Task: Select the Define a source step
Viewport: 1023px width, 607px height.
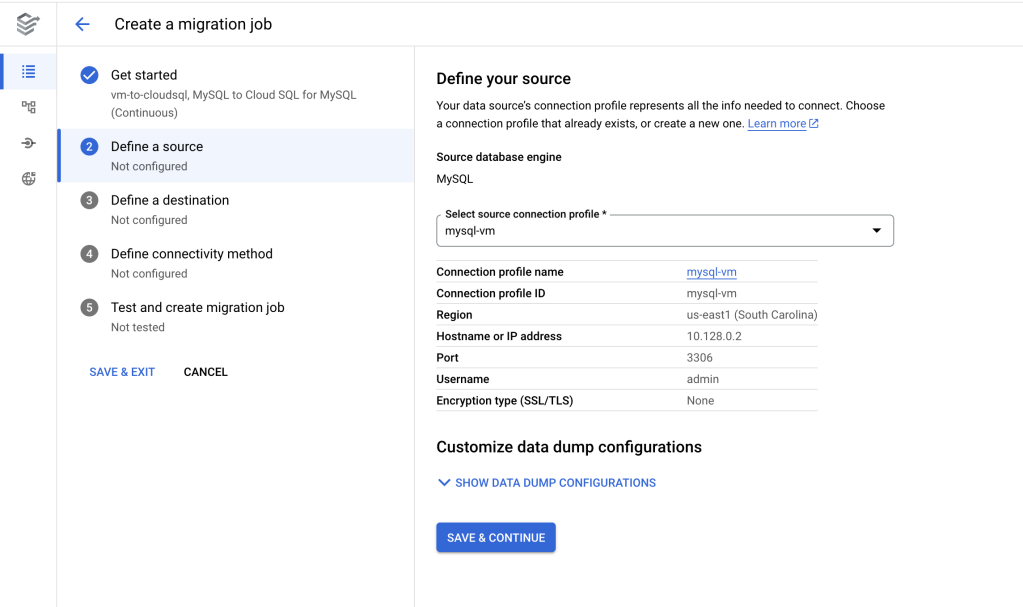Action: 236,155
